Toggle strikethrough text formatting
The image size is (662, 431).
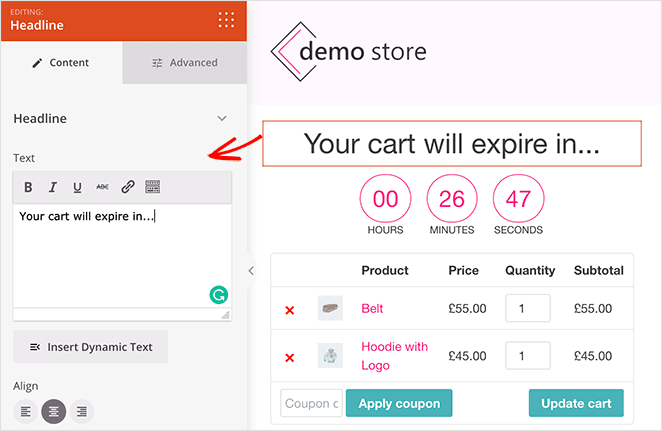click(102, 187)
